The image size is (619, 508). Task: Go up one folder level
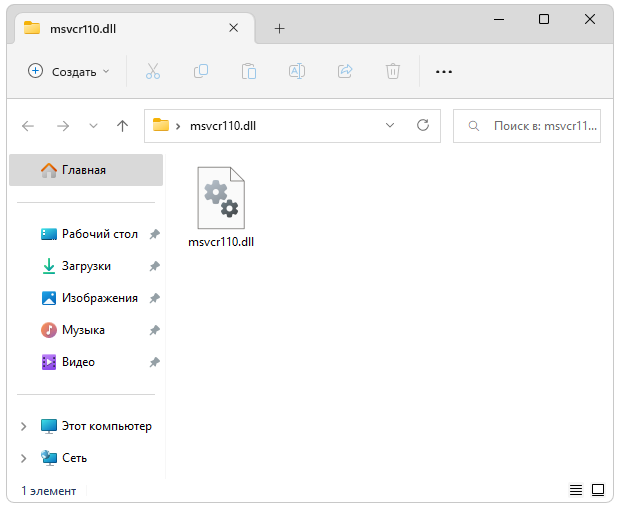[123, 126]
